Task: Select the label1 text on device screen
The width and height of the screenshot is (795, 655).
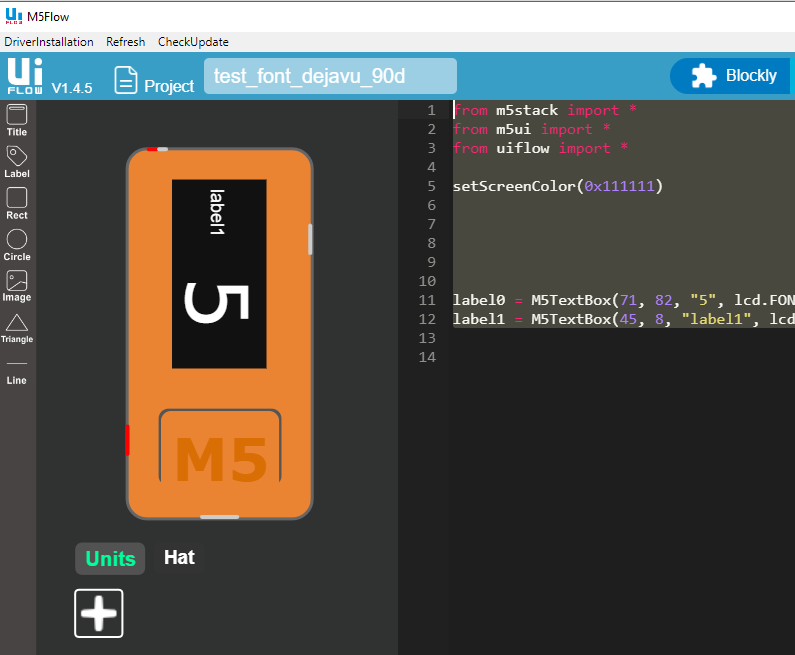Action: pos(217,212)
